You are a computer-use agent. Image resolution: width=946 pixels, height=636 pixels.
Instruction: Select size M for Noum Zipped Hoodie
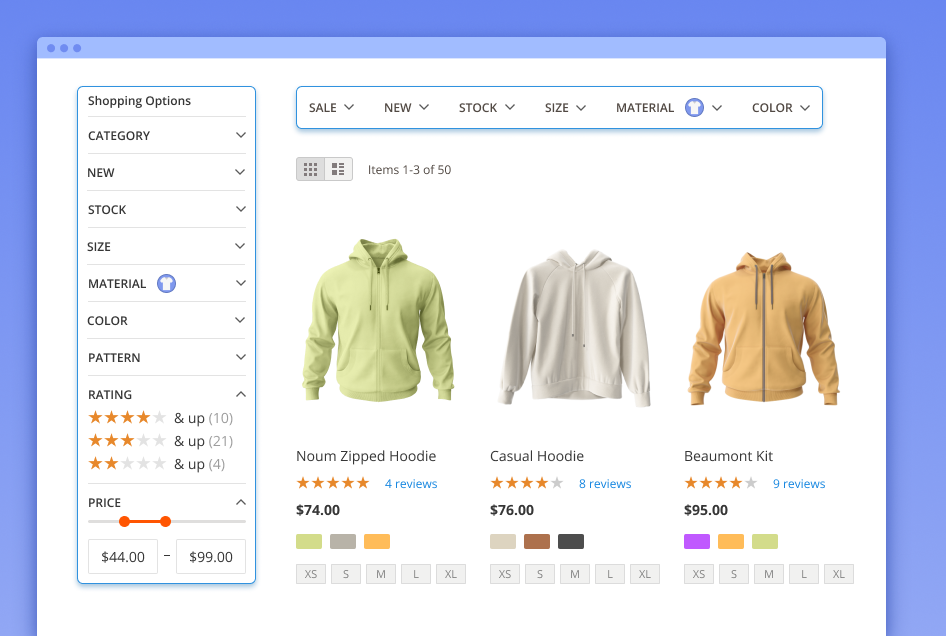pos(381,573)
